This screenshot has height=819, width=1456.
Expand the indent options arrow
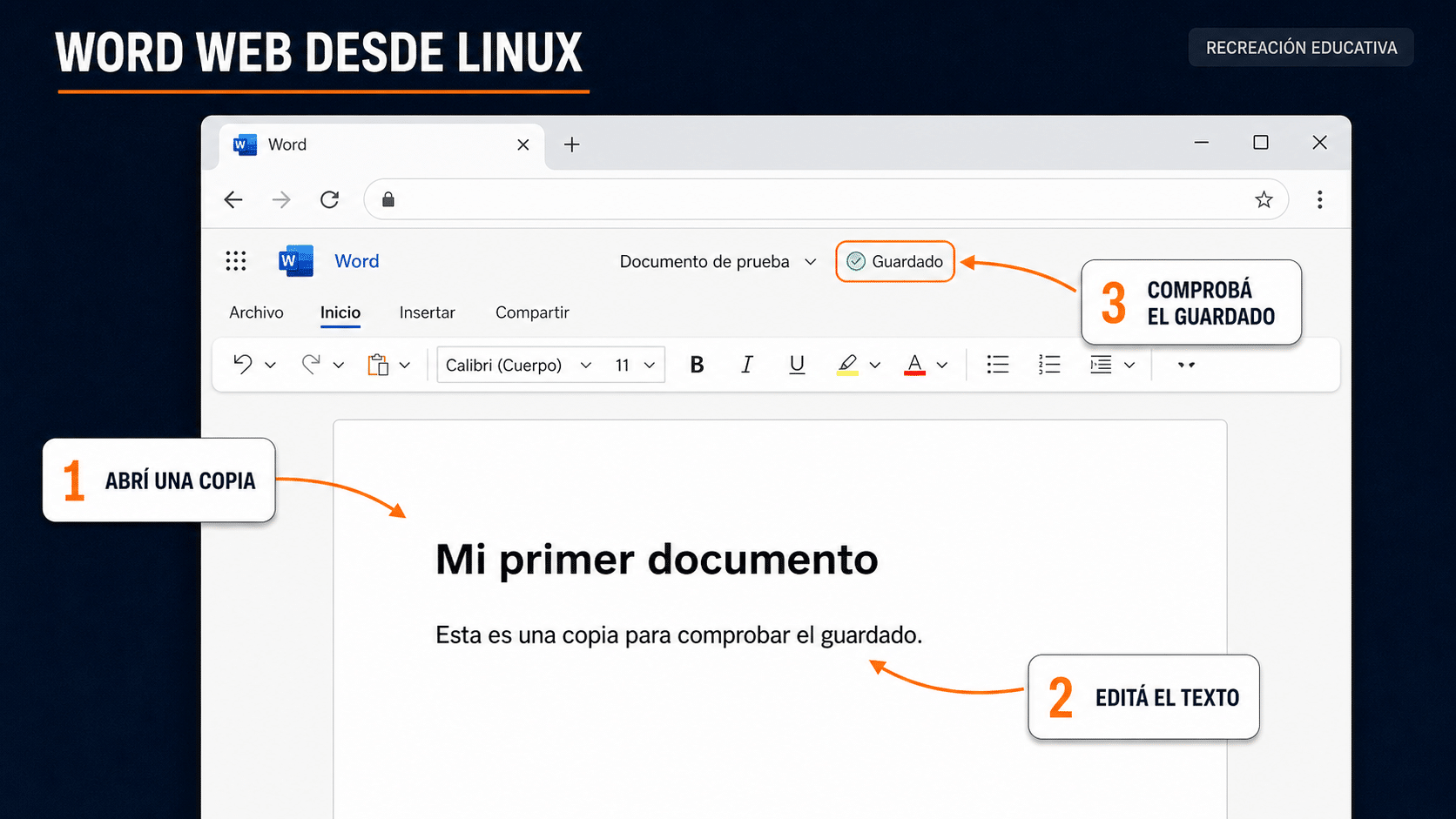[x=1129, y=366]
